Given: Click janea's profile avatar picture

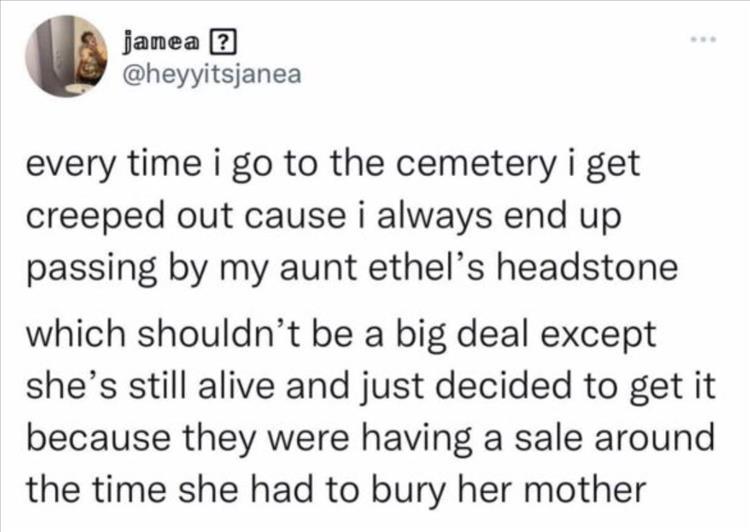Looking at the screenshot, I should pyautogui.click(x=66, y=56).
